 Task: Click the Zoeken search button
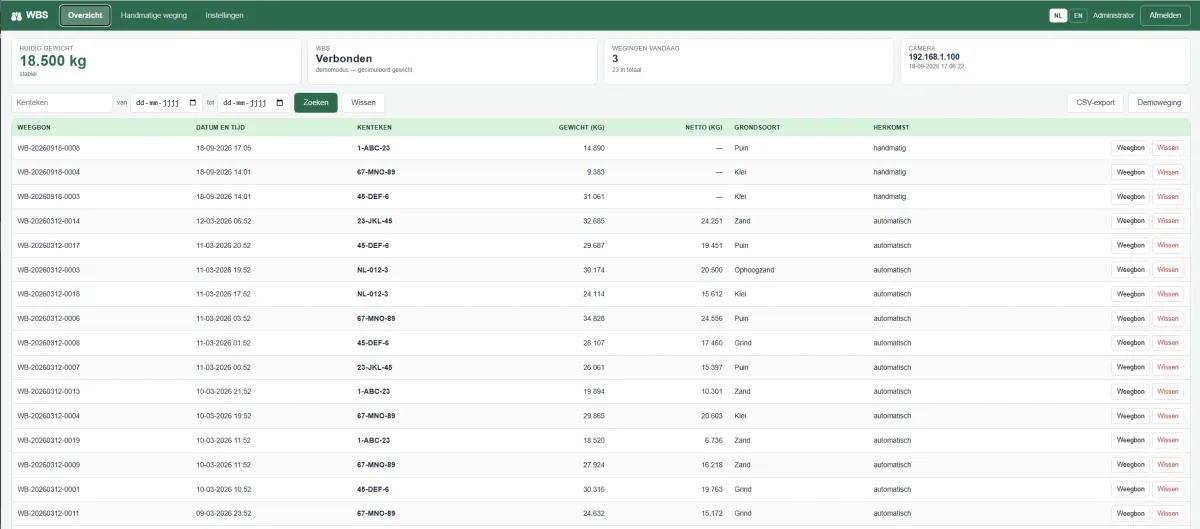316,103
